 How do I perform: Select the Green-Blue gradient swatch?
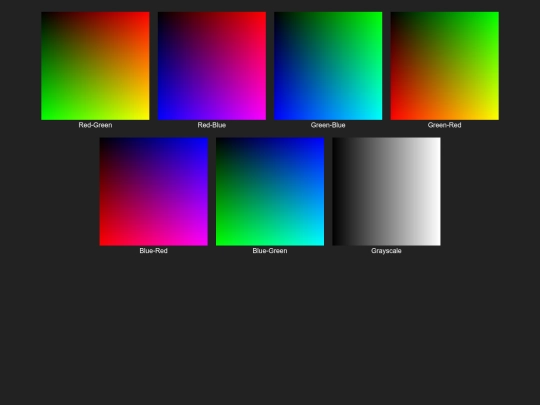(x=328, y=66)
